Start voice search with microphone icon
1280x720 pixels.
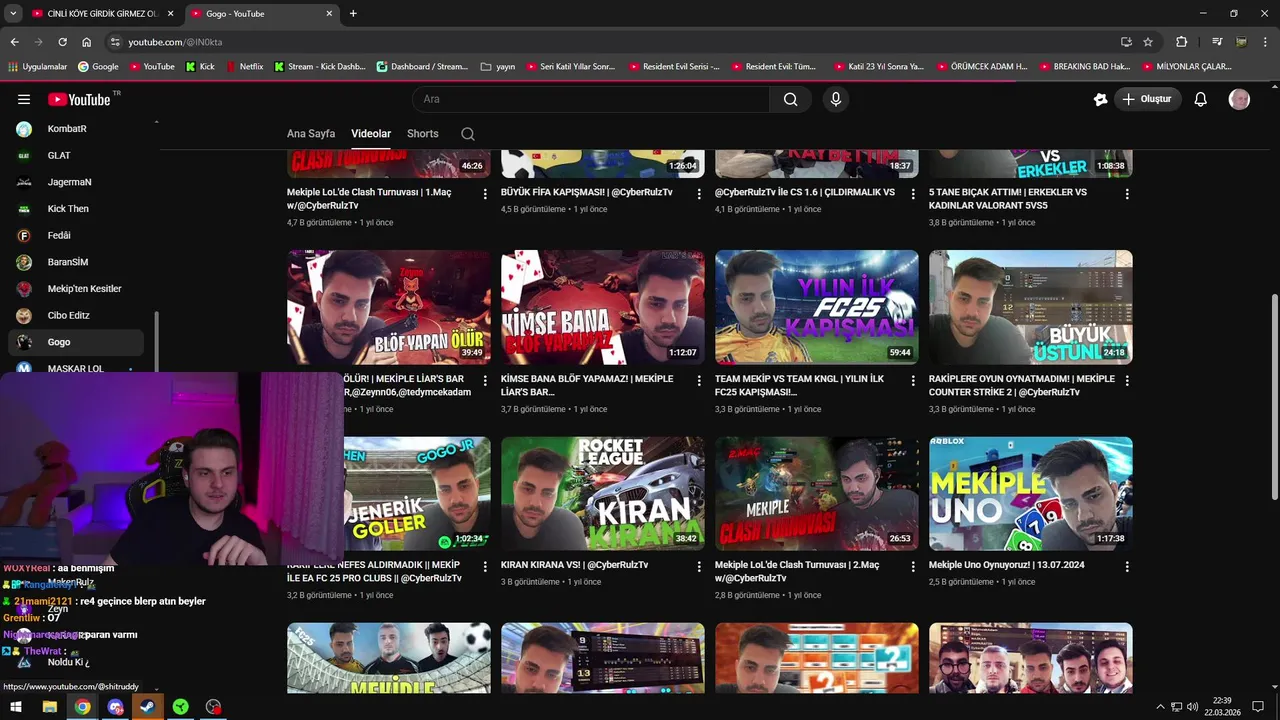(836, 99)
